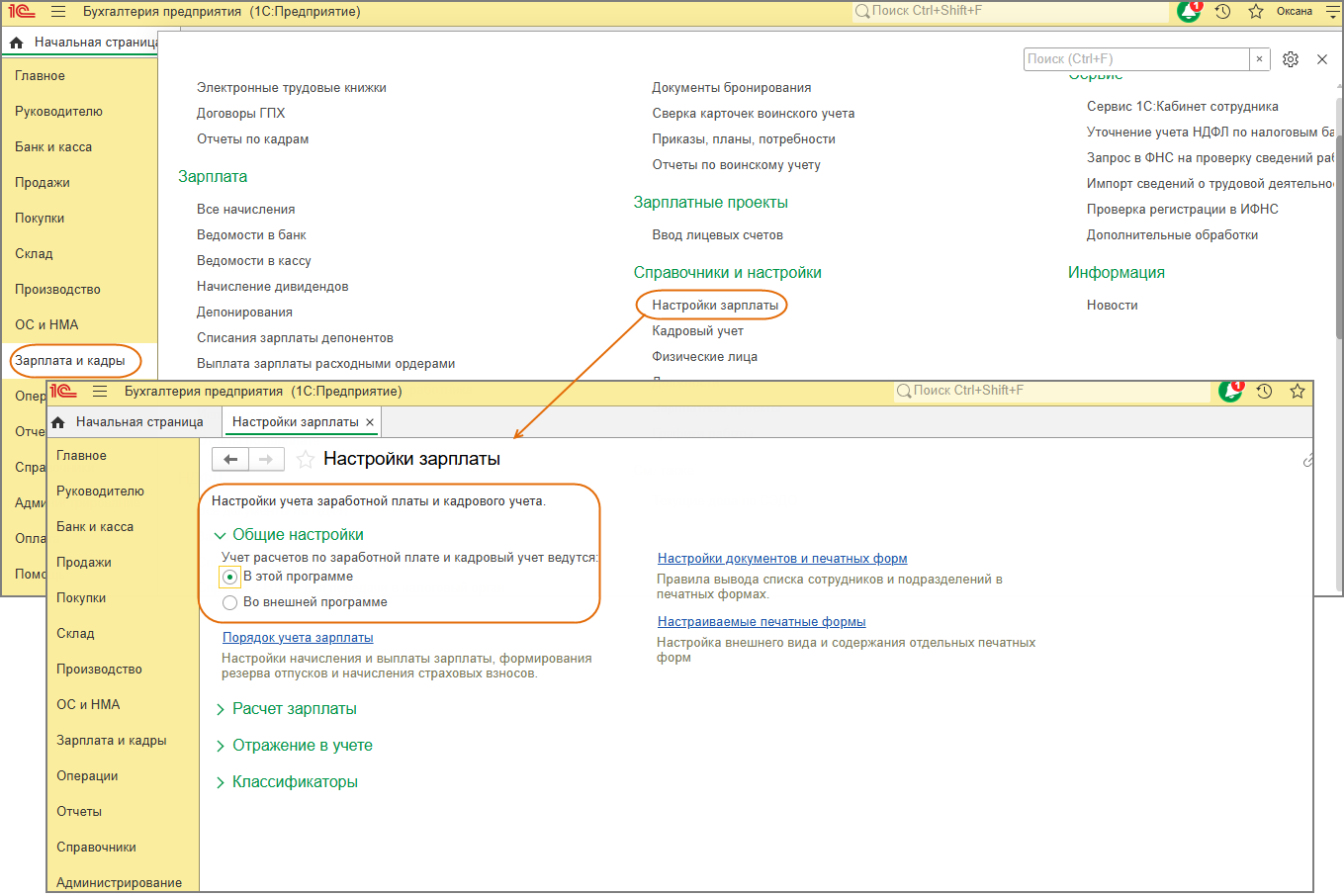Open notifications bell in the front window

[1230, 392]
